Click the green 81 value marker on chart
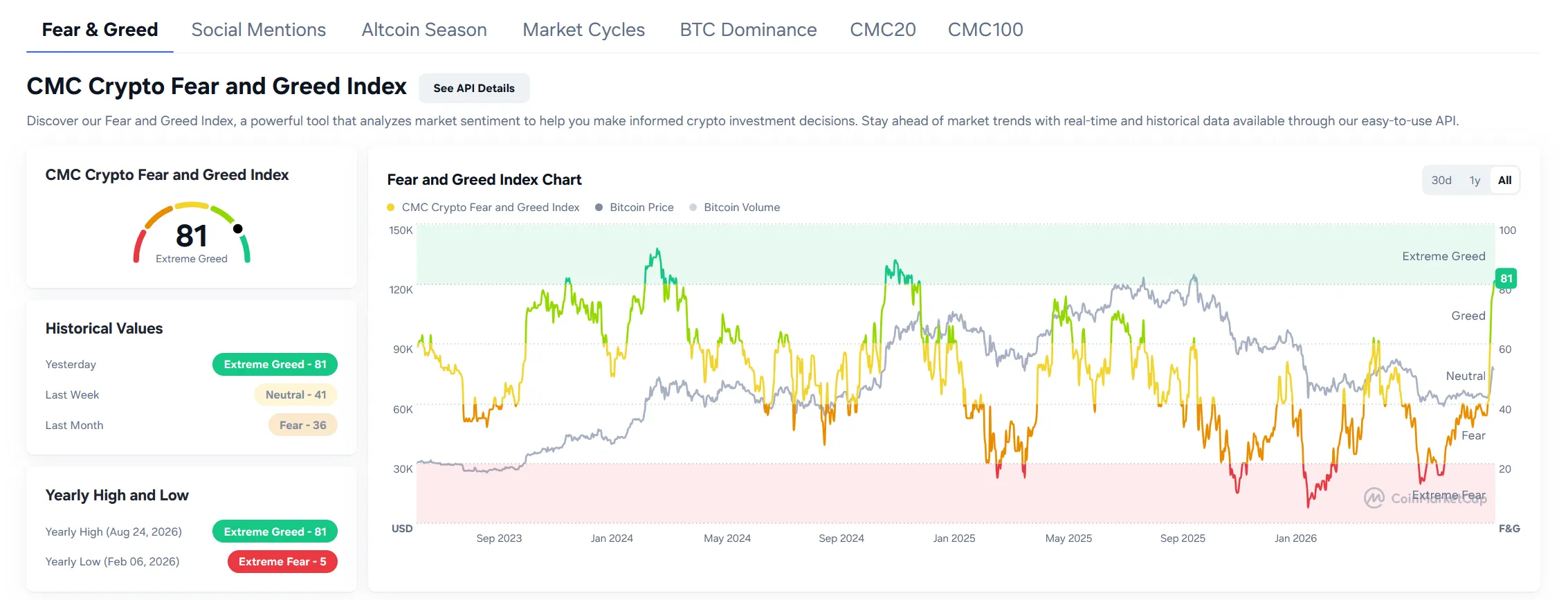 click(x=1506, y=278)
